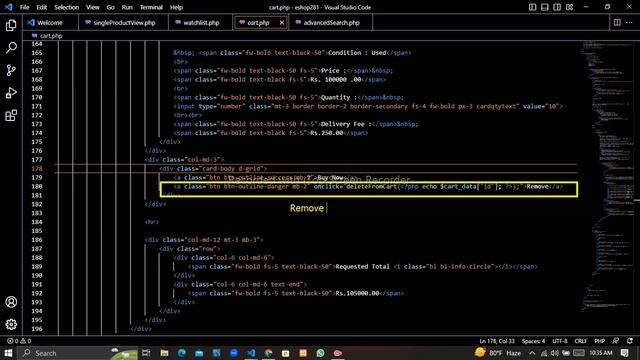The image size is (640, 360).
Task: Open Task View from the taskbar
Action: click(x=146, y=353)
